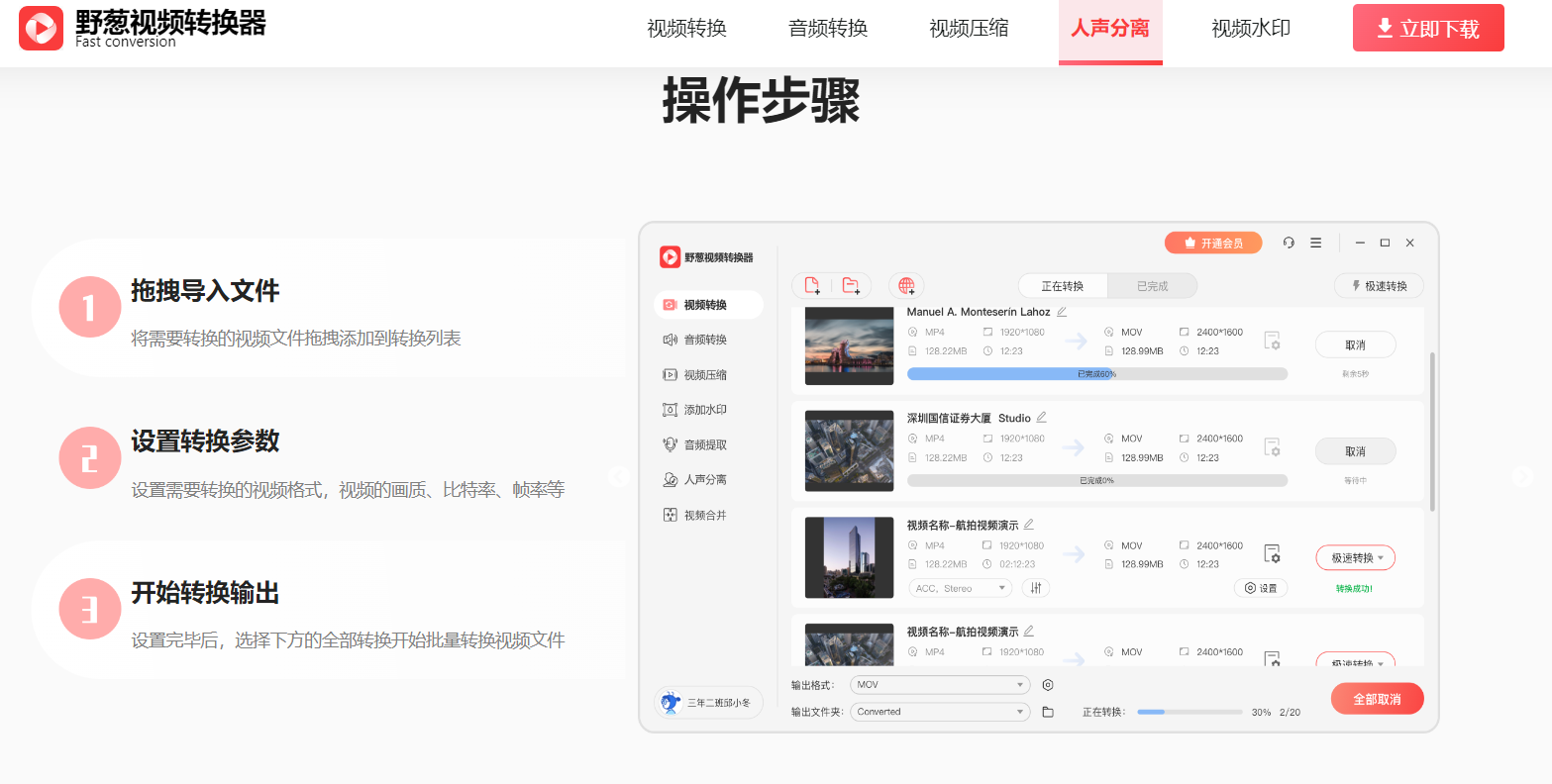Click the 深圳国信证券大厦 video thumbnail

(x=849, y=450)
